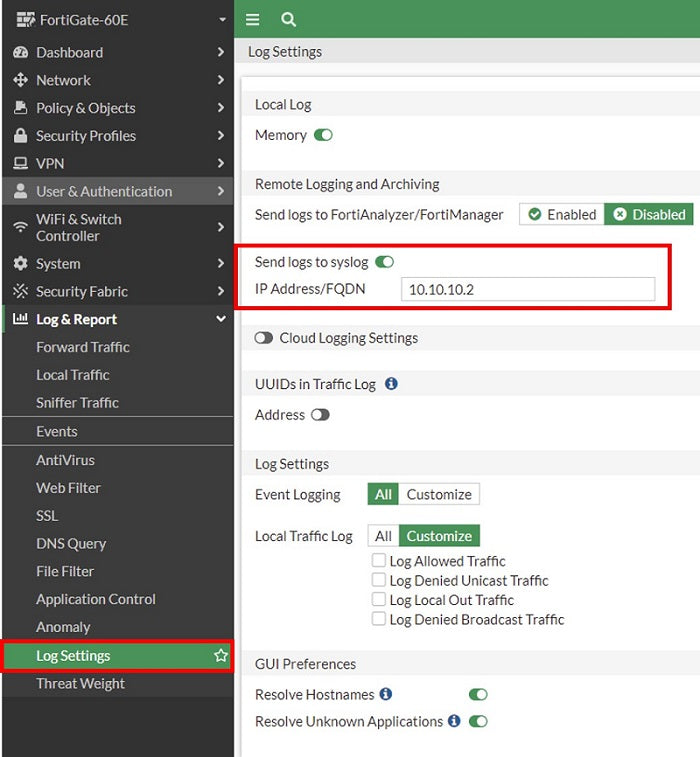Open Web Filter log page
This screenshot has width=700, height=757.
pos(68,488)
